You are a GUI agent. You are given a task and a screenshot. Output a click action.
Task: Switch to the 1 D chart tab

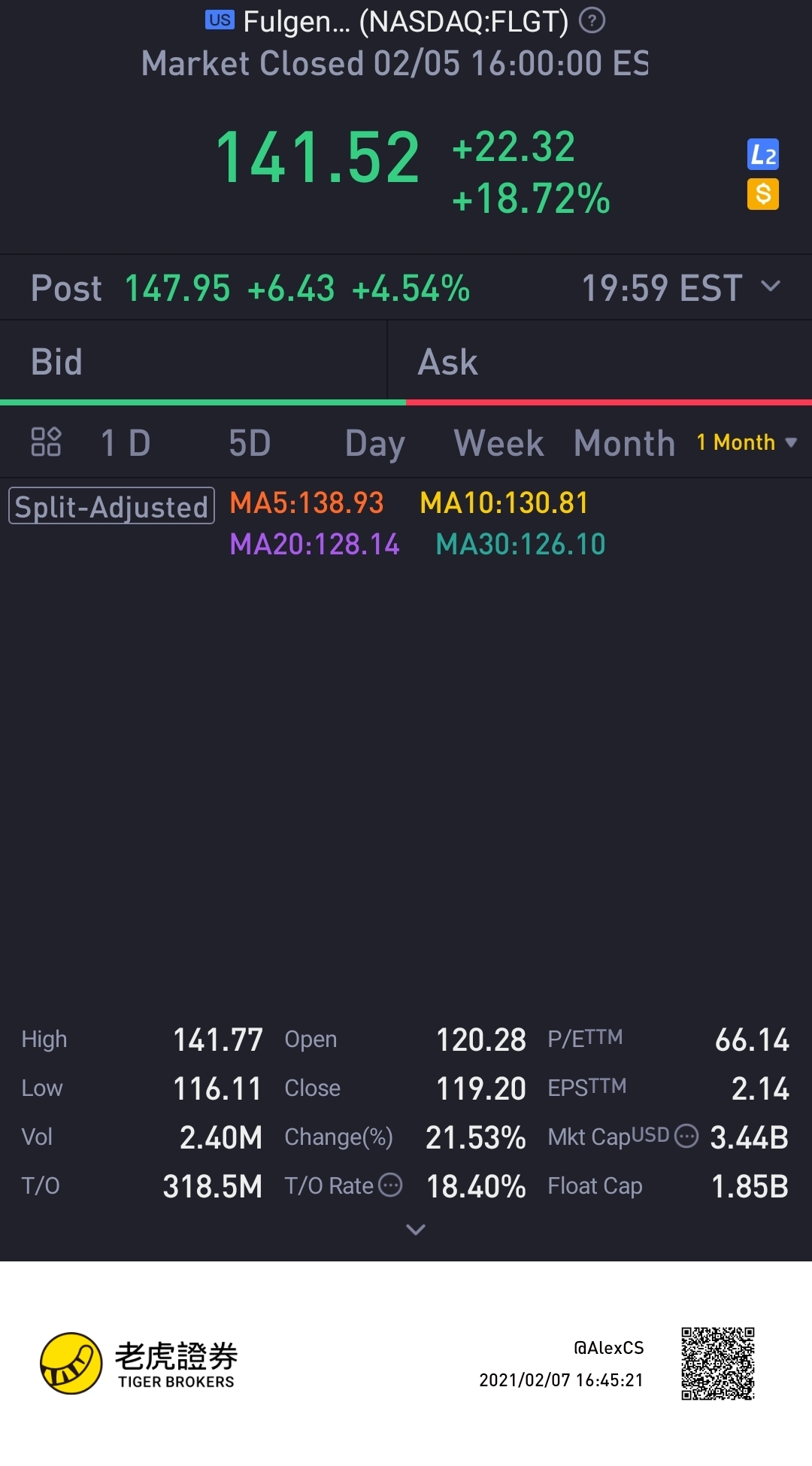pyautogui.click(x=126, y=443)
